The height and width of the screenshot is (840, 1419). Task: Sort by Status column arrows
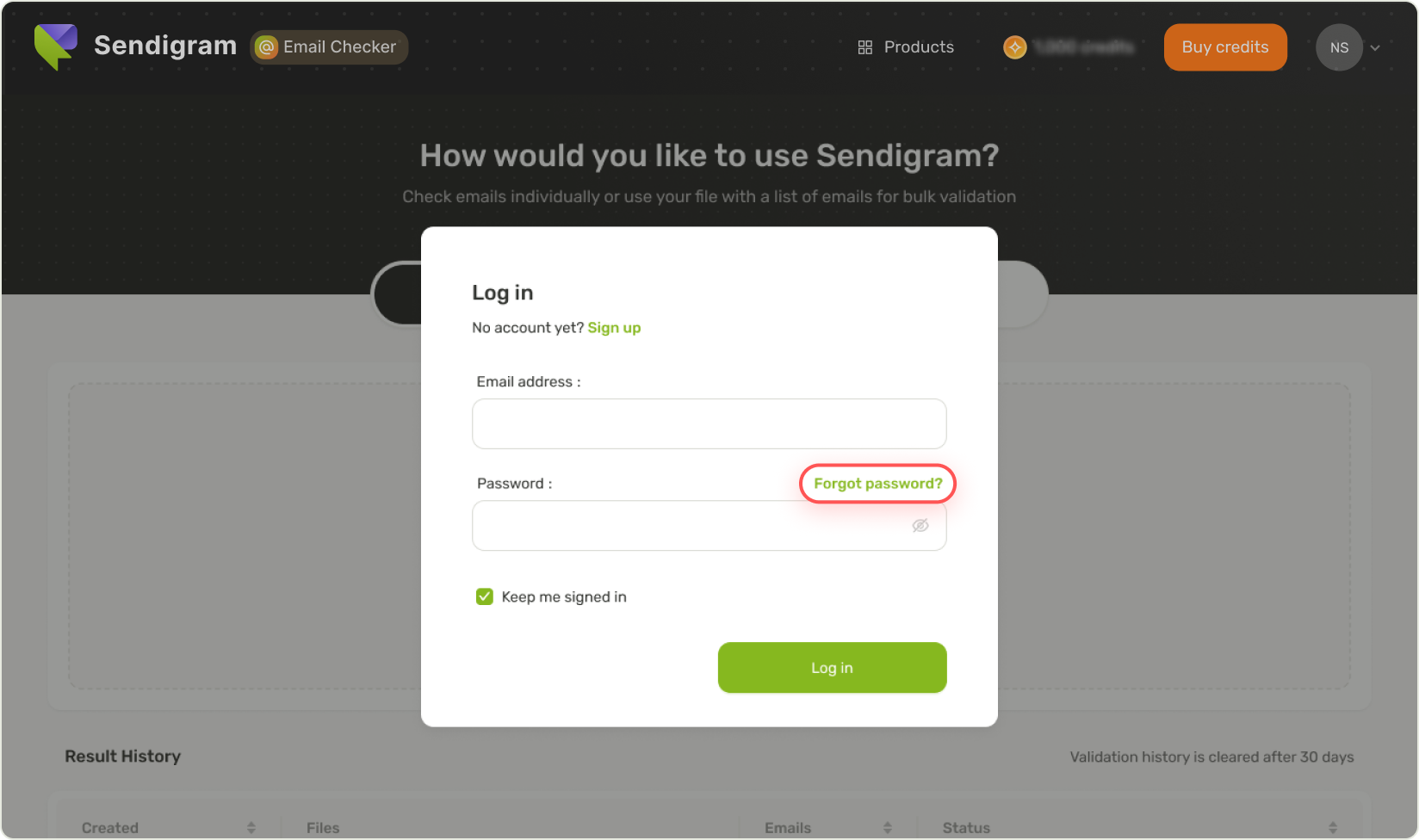(1333, 828)
